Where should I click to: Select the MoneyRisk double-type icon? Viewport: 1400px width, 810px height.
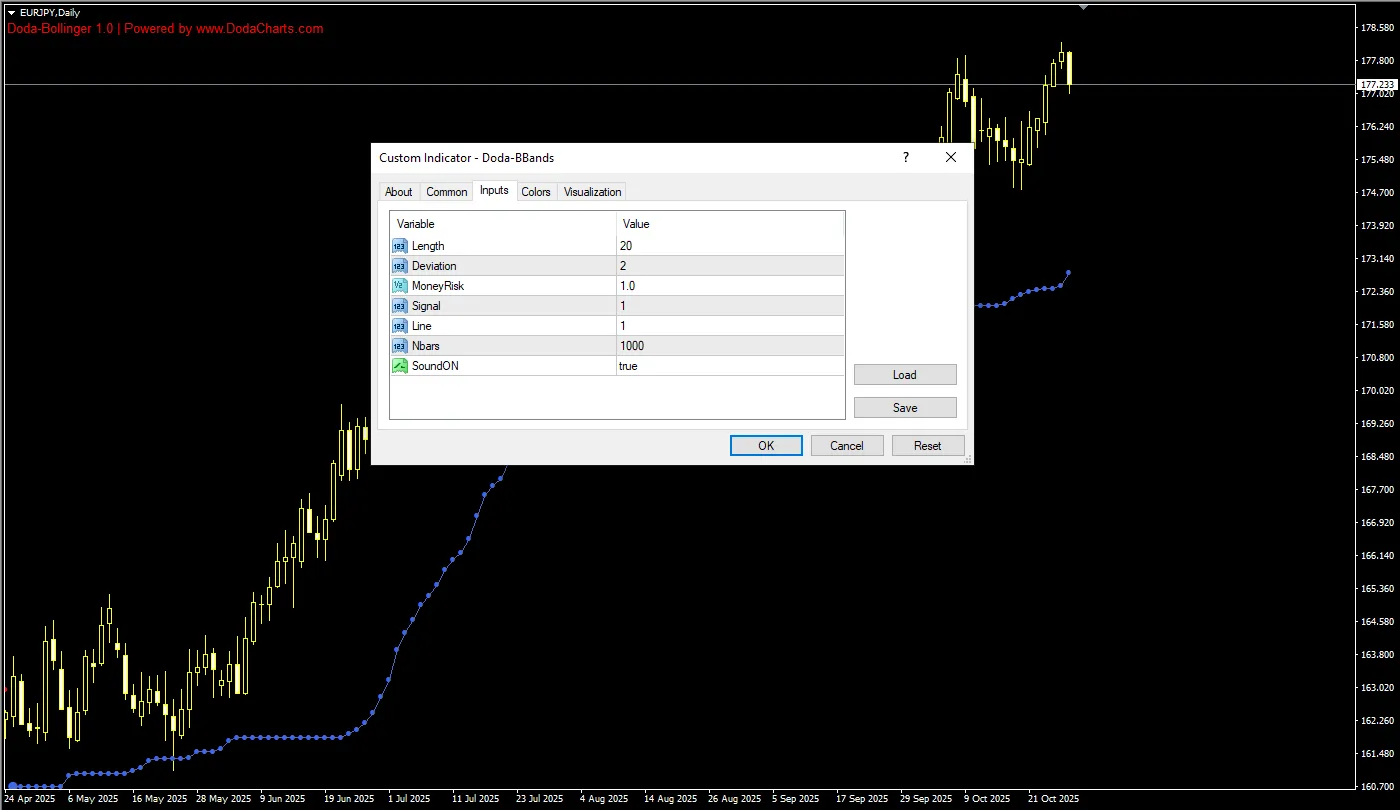(400, 286)
